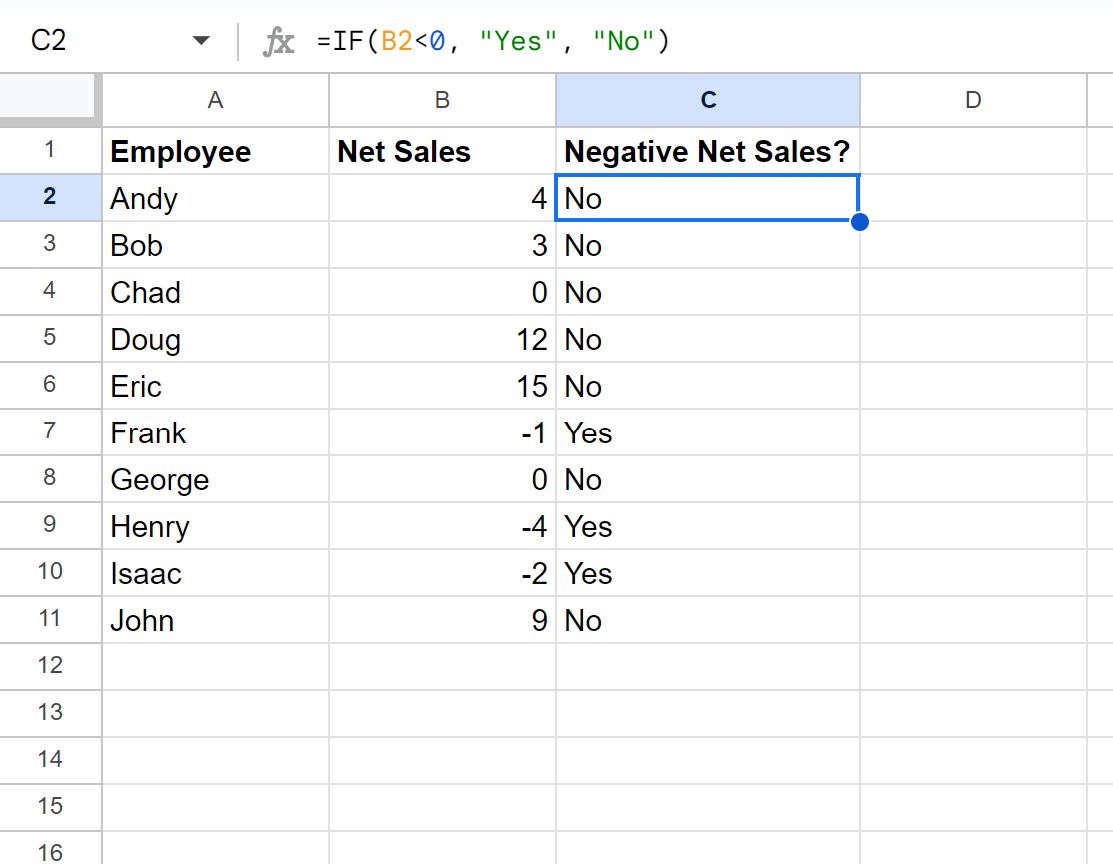
Task: Select column A header
Action: pos(215,100)
